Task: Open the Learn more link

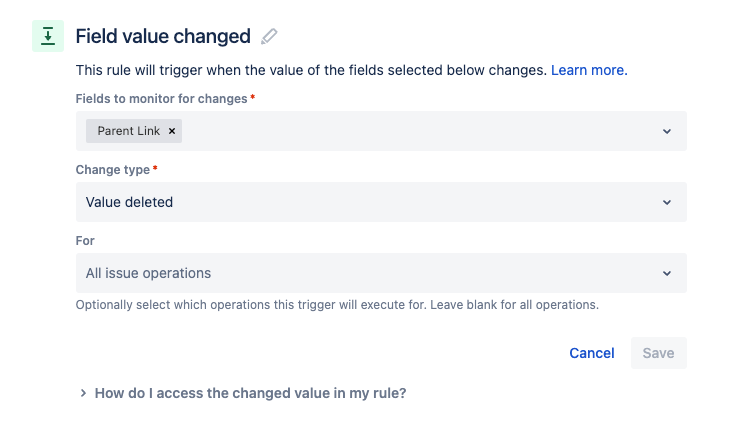Action: pyautogui.click(x=589, y=70)
